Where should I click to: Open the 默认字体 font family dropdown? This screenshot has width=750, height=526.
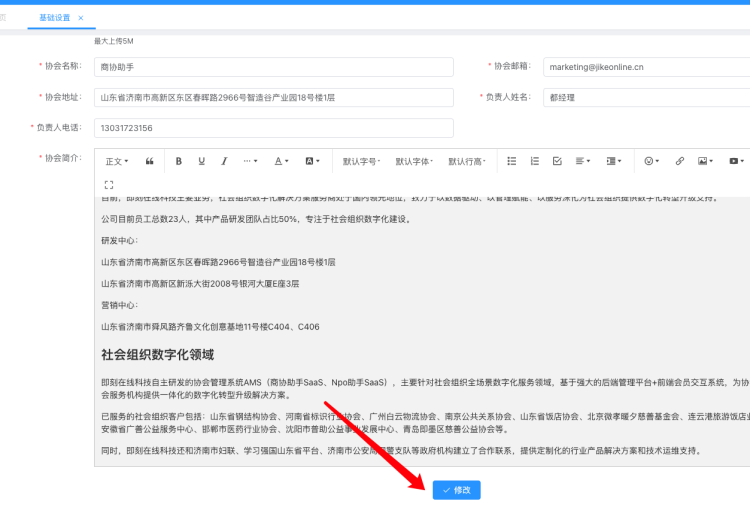(414, 161)
